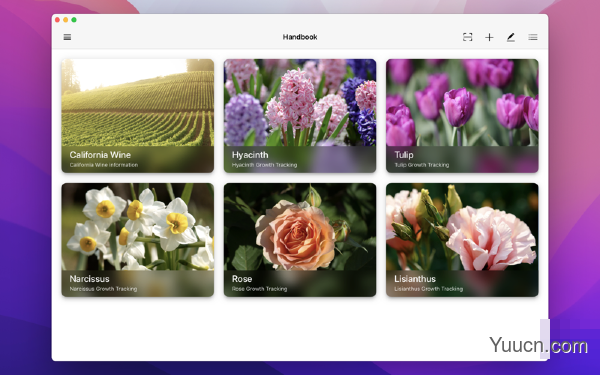
Task: Click the 'California Wine' title text
Action: point(100,155)
